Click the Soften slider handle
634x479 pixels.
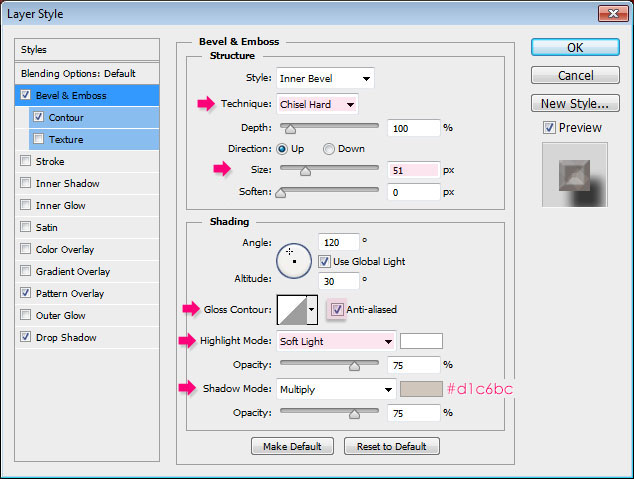(x=280, y=193)
